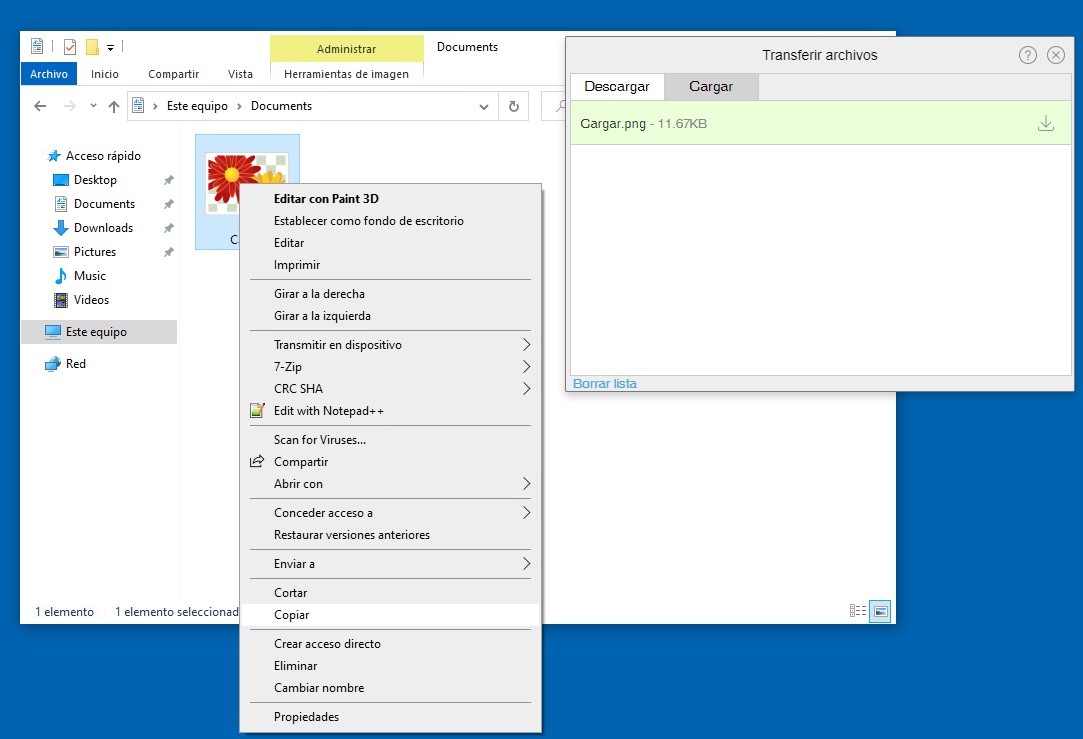Open the Vista ribbon tab
This screenshot has height=739, width=1083.
(x=240, y=74)
